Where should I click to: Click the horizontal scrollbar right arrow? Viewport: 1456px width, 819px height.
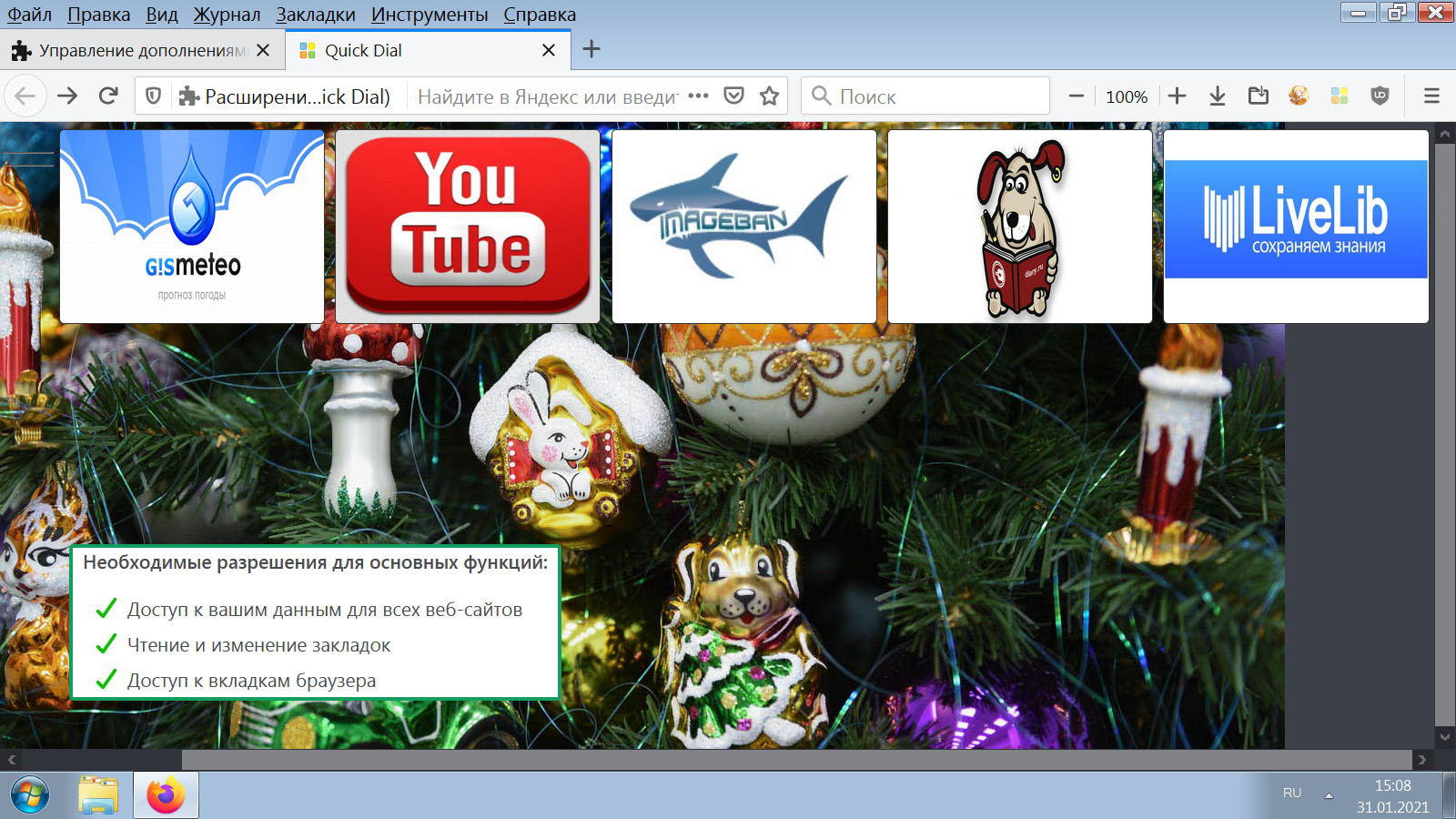point(1422,759)
